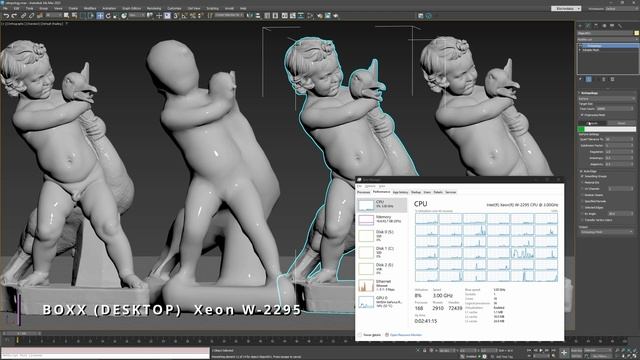Toggle the Specified Normals checkbox
The height and width of the screenshot is (360, 640).
click(582, 201)
